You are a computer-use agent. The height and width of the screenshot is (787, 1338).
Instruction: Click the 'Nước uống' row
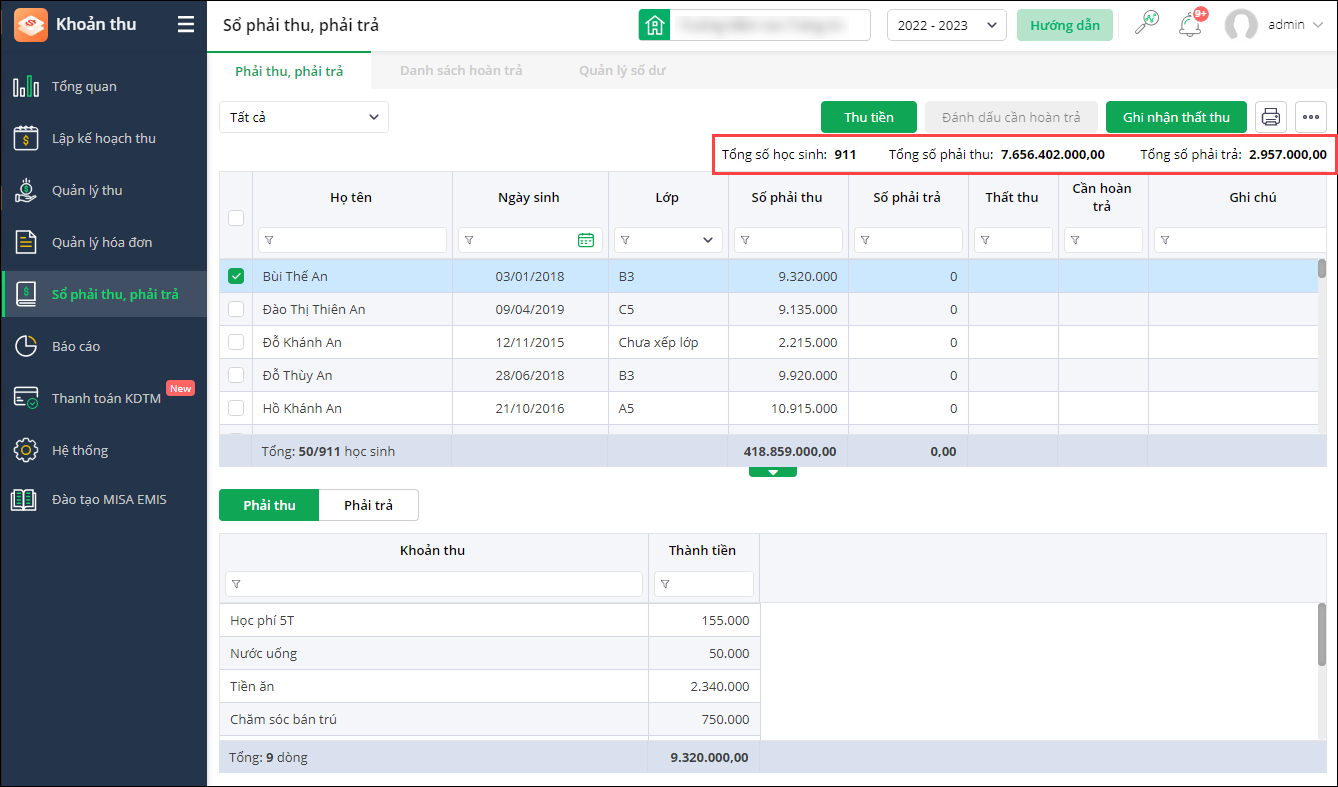pyautogui.click(x=490, y=653)
